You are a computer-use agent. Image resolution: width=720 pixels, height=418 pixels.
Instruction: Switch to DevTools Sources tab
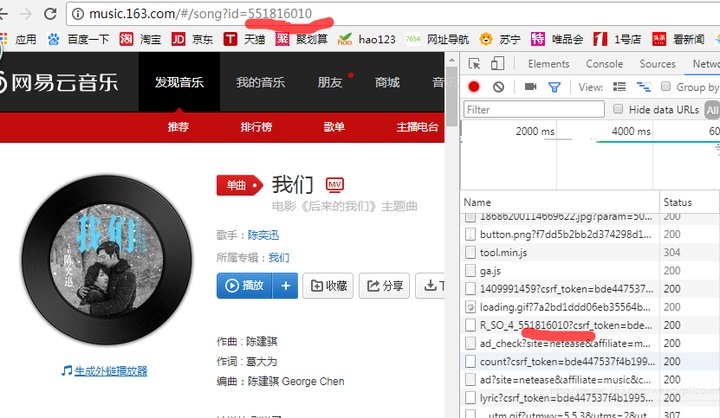coord(657,64)
